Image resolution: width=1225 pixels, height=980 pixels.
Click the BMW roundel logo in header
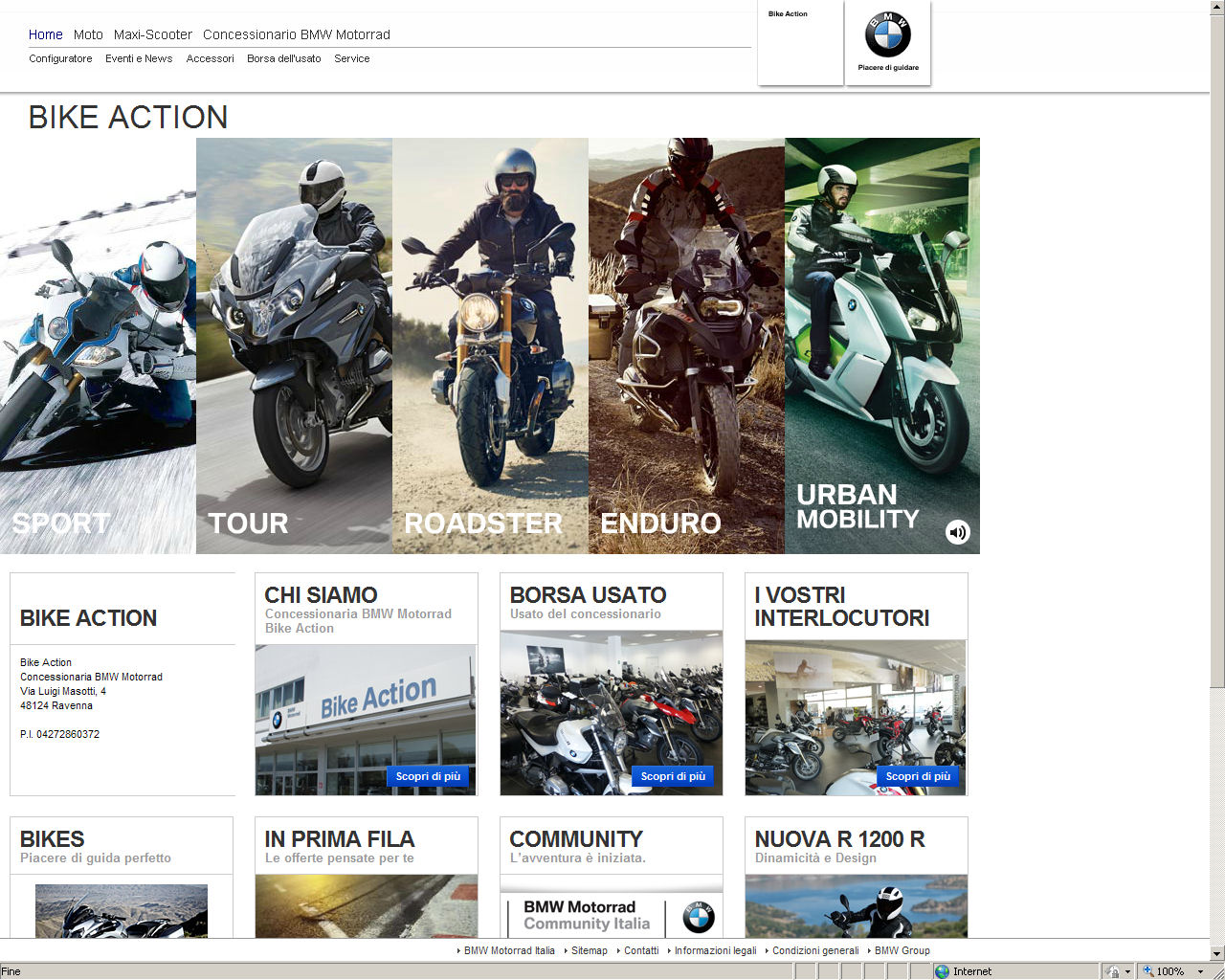coord(888,34)
